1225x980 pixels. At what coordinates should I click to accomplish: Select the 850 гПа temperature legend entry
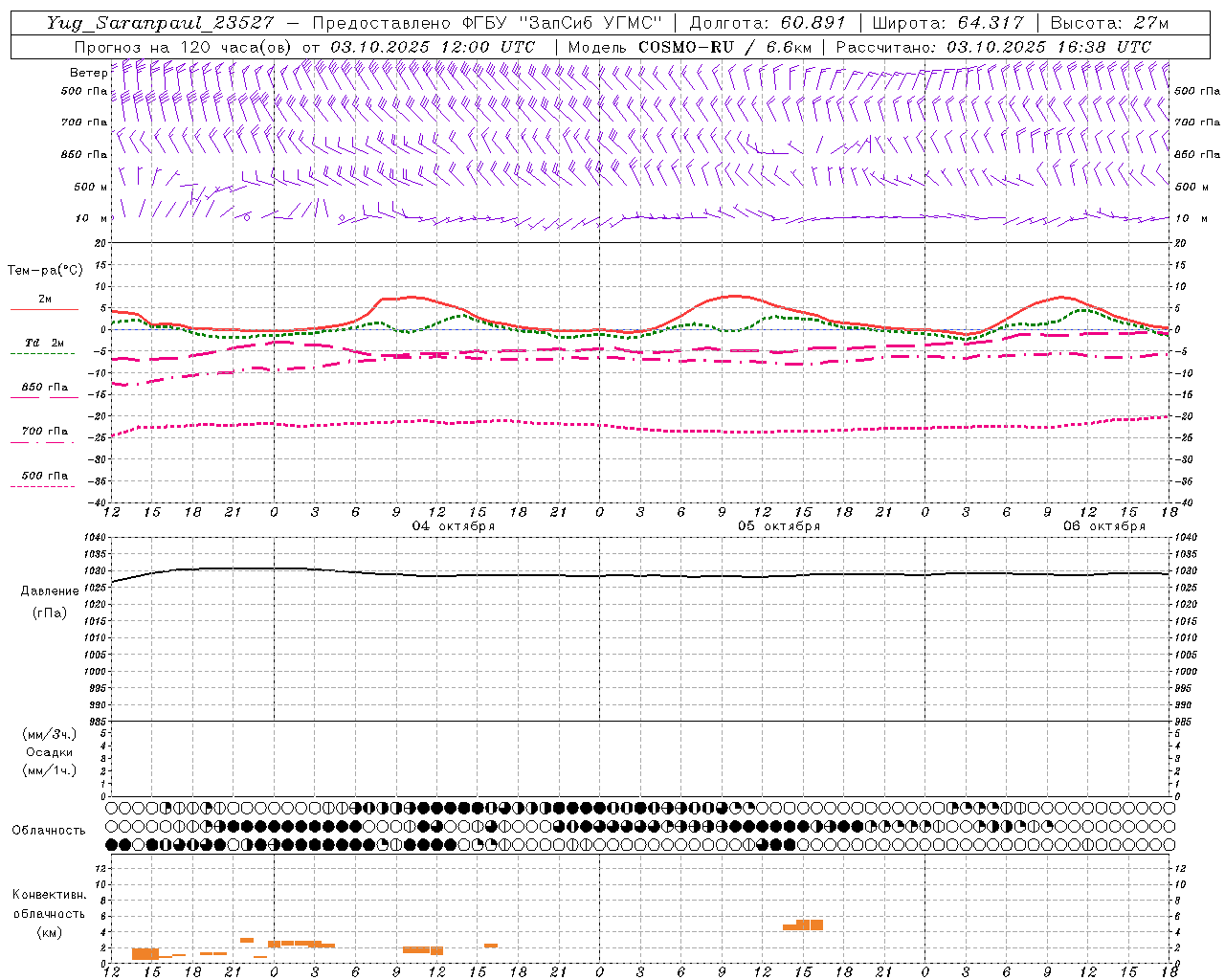[45, 388]
